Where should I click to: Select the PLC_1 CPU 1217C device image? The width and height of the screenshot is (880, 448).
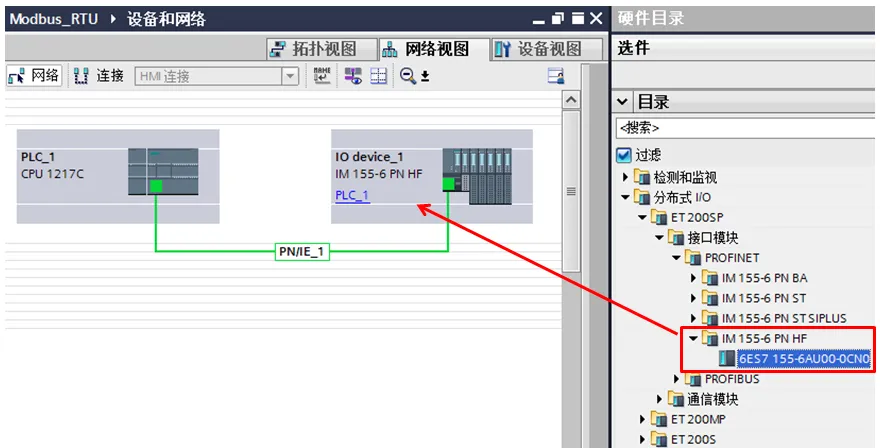pyautogui.click(x=163, y=172)
